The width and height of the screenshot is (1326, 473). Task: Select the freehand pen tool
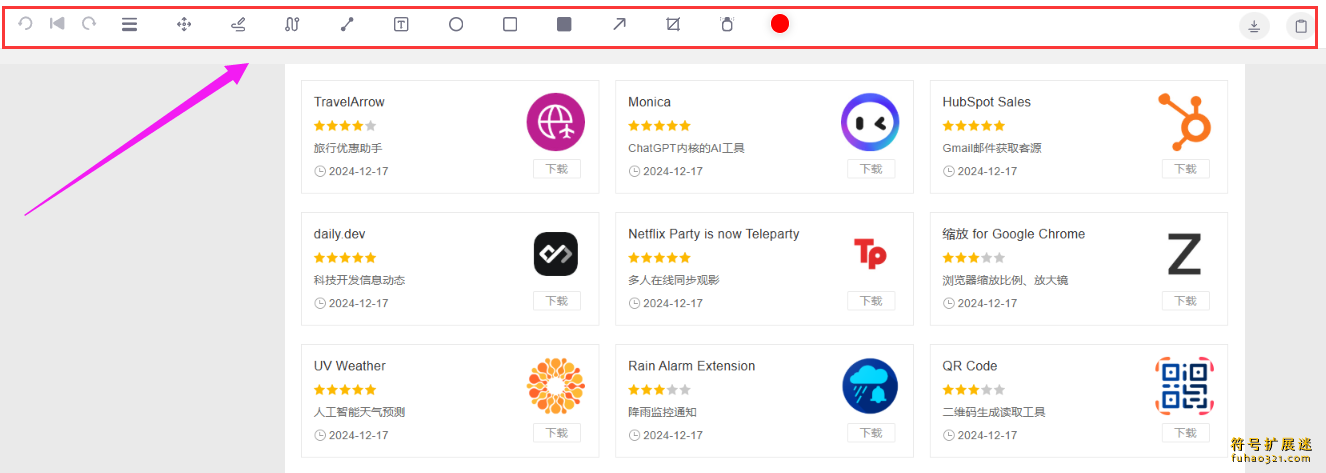point(238,24)
